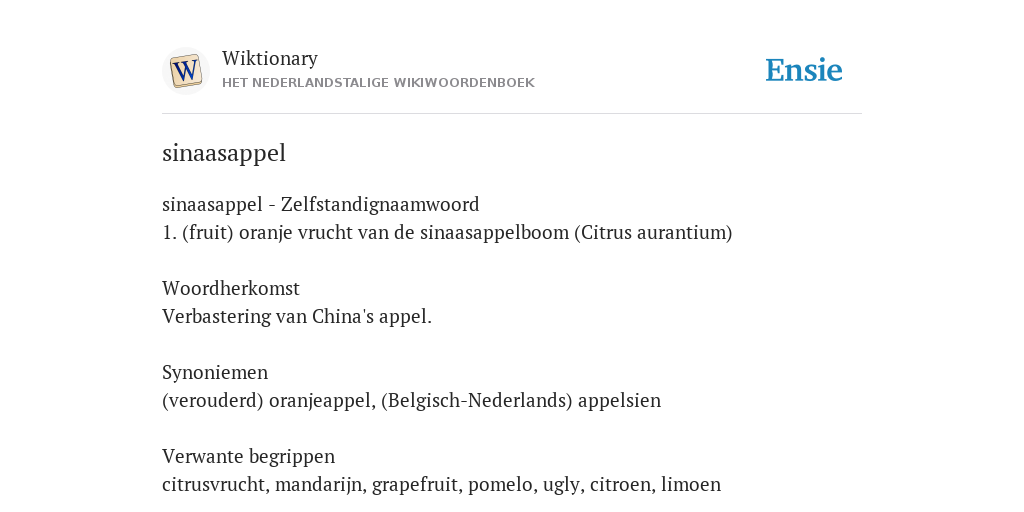Viewport: 1024px width, 512px height.
Task: Click the text Verbastering van China's appel
Action: (x=297, y=317)
